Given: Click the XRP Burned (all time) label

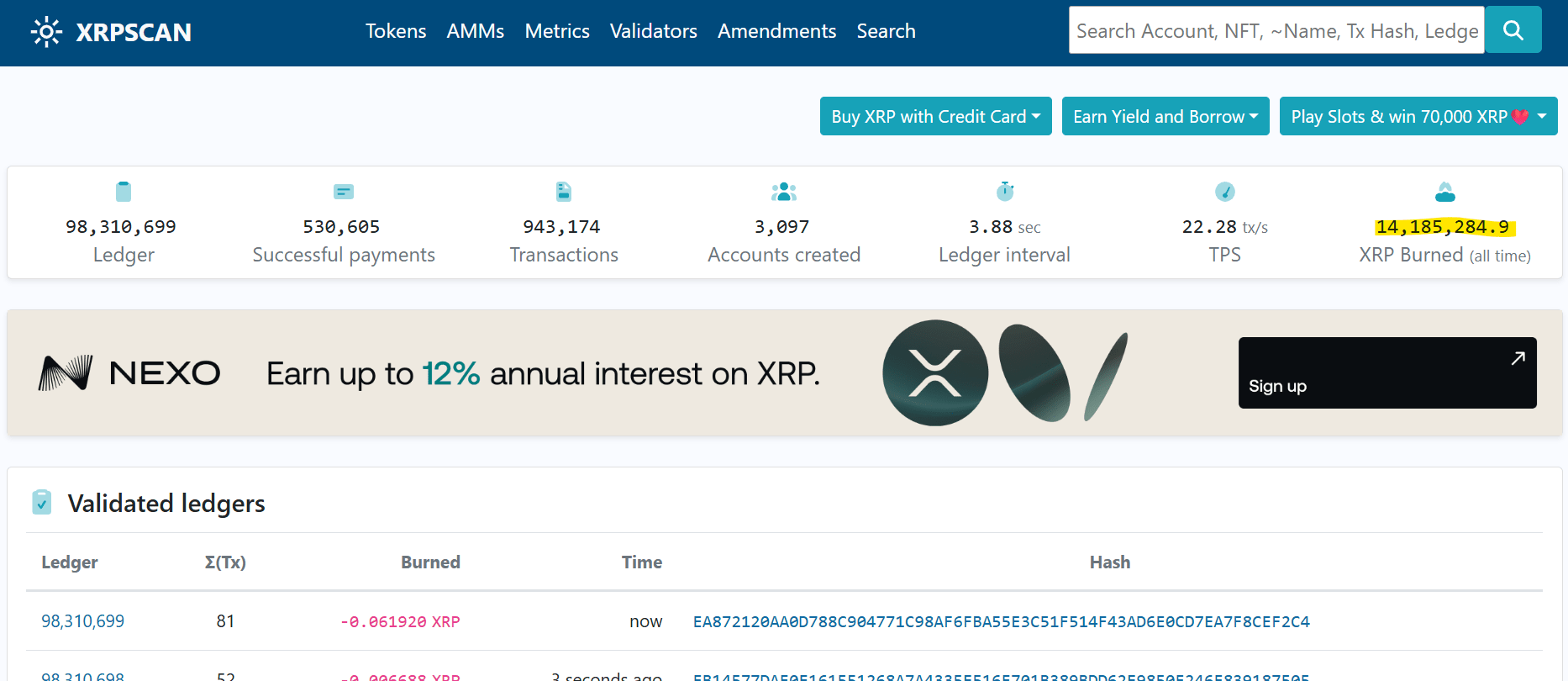Looking at the screenshot, I should pyautogui.click(x=1445, y=255).
